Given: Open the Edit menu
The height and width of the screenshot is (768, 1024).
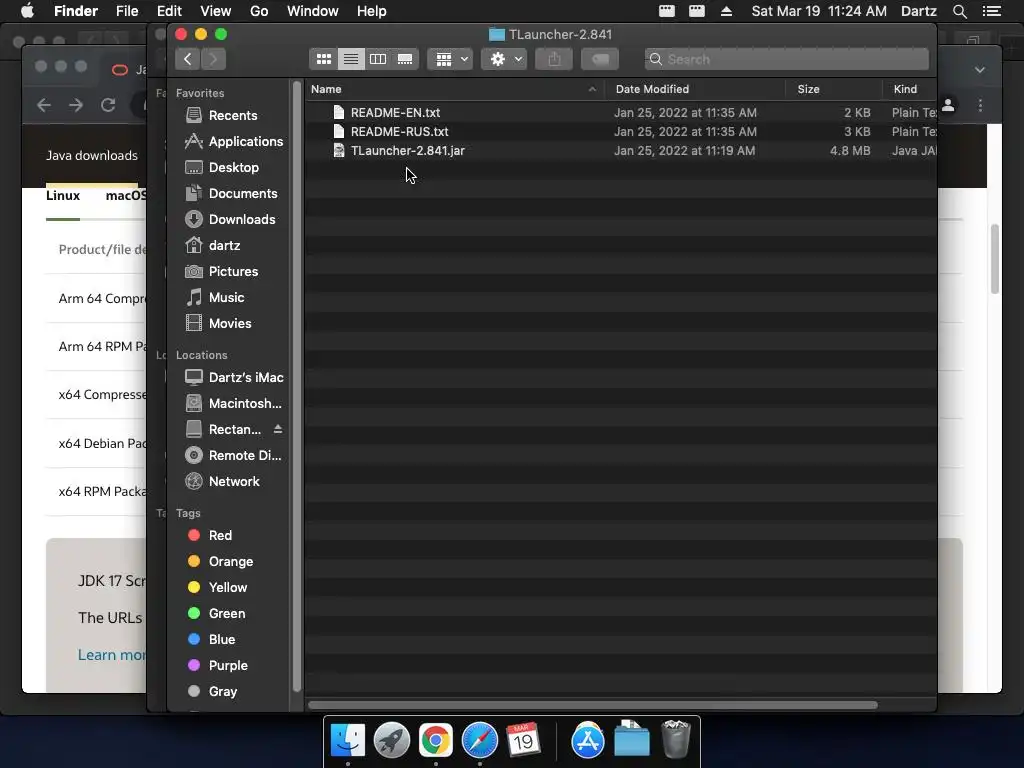Looking at the screenshot, I should 169,11.
